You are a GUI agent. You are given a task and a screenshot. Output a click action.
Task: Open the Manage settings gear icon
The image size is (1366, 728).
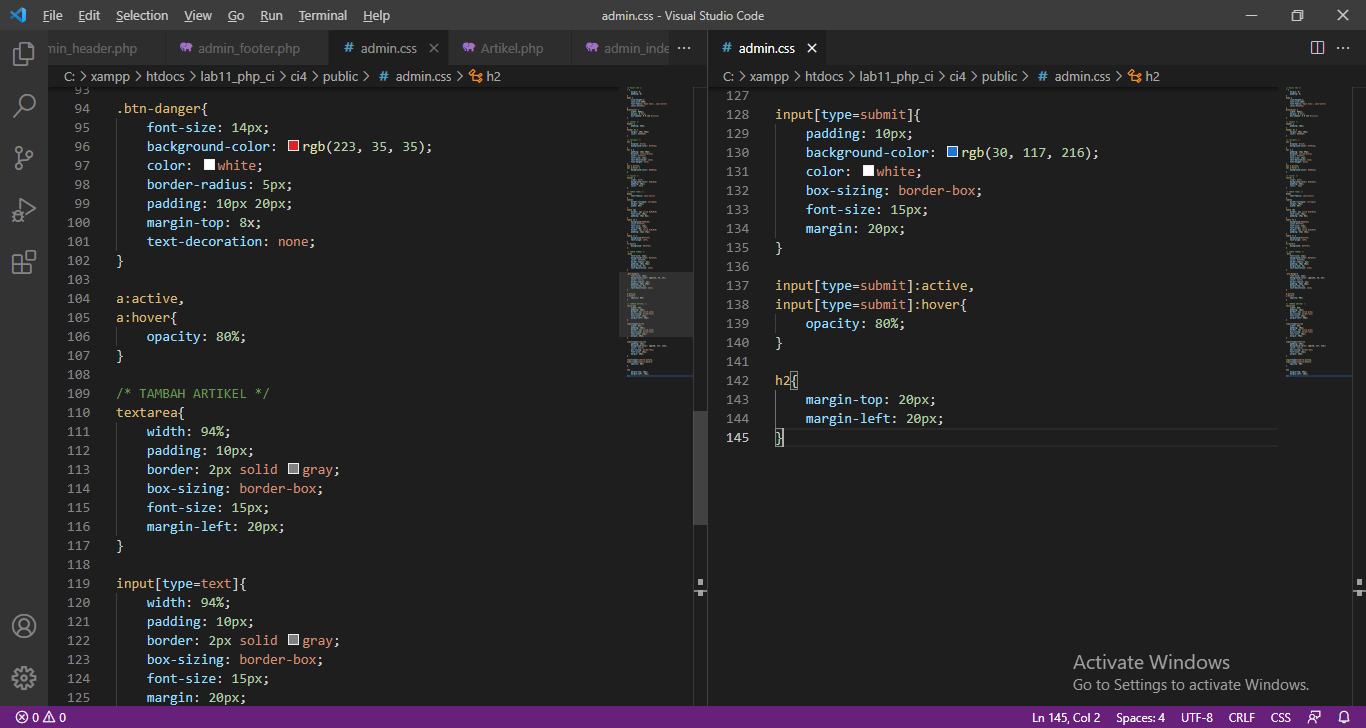click(x=24, y=677)
